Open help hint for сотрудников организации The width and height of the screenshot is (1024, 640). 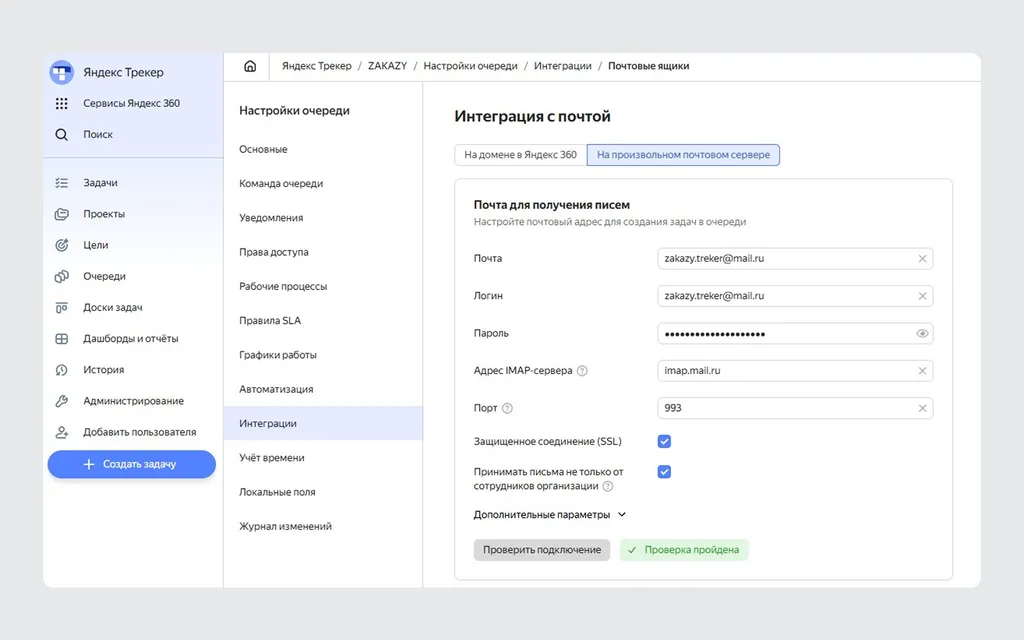(607, 486)
